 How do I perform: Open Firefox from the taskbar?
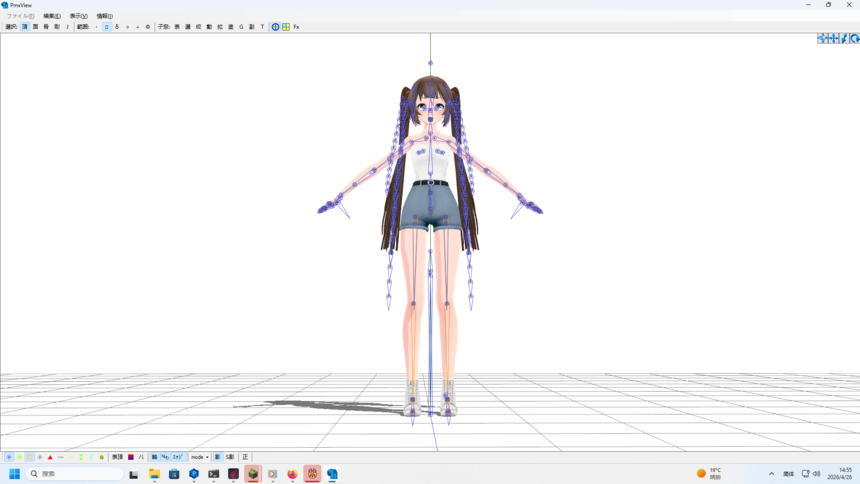pyautogui.click(x=292, y=474)
